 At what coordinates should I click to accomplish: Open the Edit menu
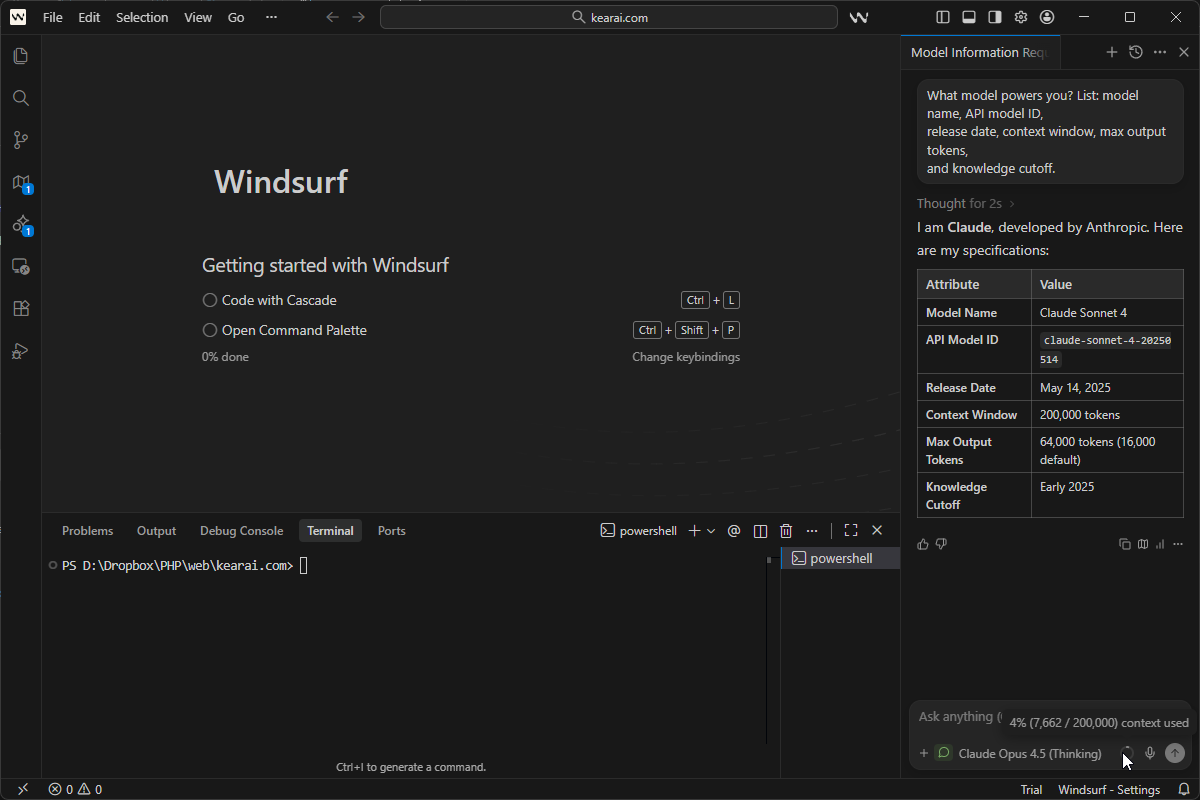coord(89,17)
